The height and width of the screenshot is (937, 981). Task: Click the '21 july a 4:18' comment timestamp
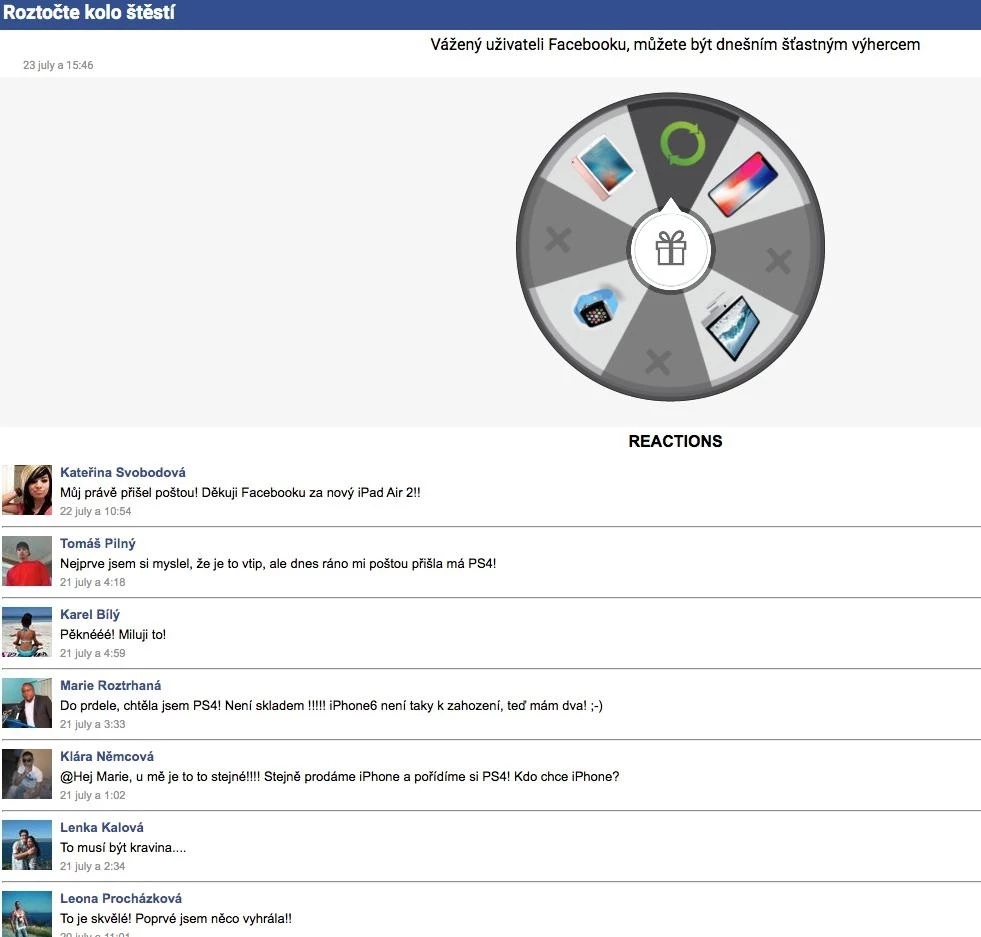(93, 582)
